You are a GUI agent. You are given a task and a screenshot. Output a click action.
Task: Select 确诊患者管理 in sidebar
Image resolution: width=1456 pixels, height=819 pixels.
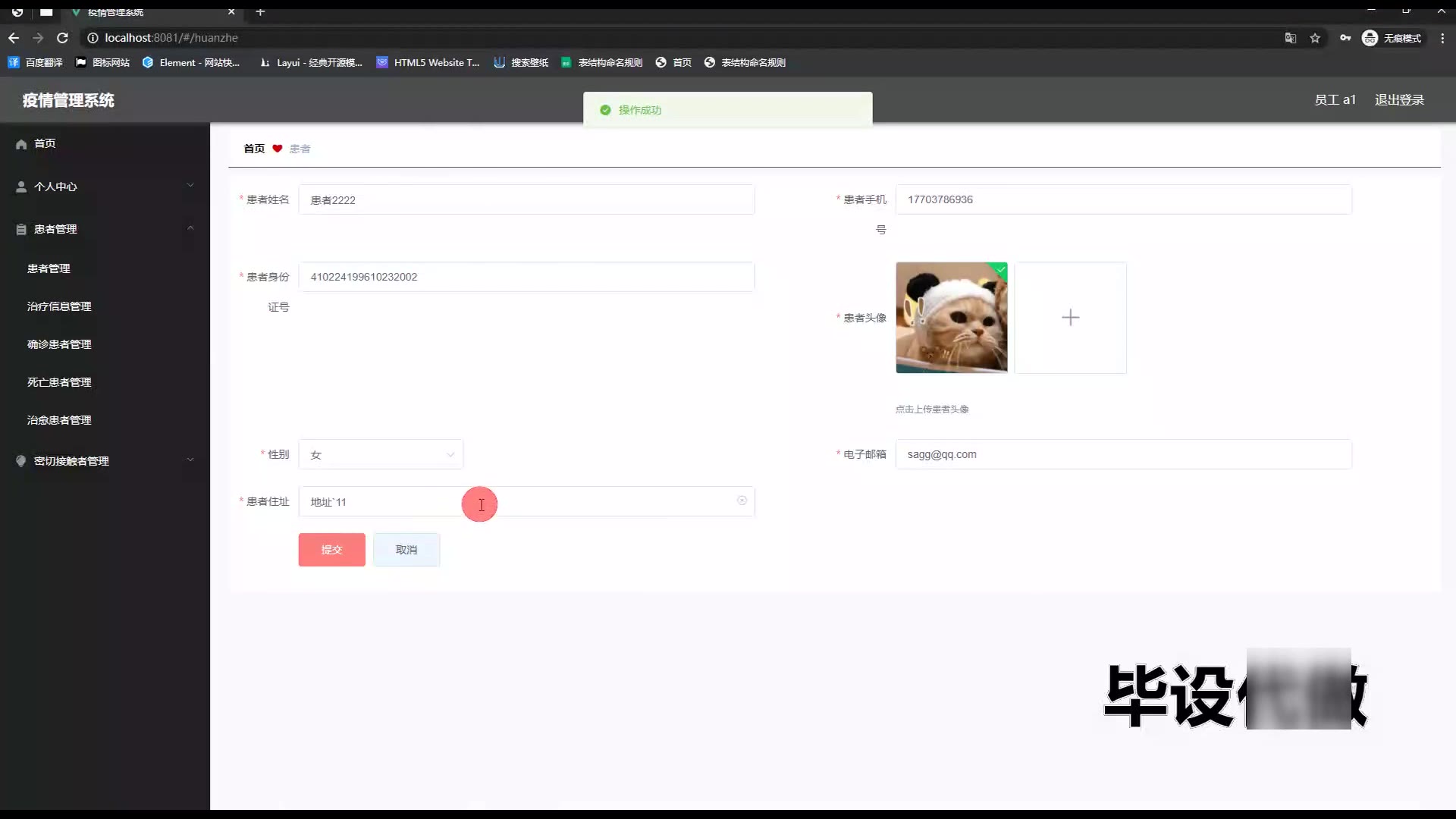click(59, 344)
